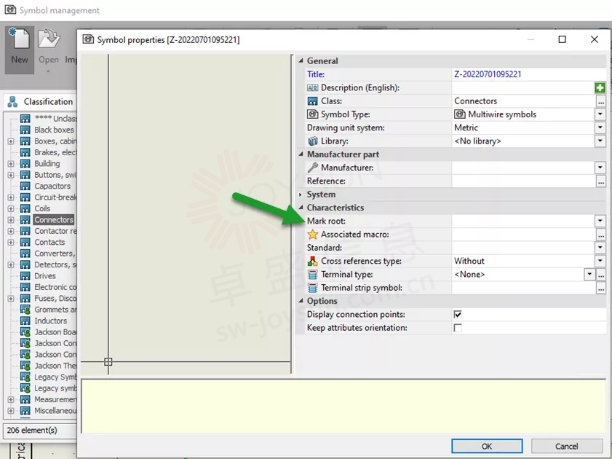Viewport: 612px width, 459px height.
Task: Click the Terminal strip symbol icon
Action: click(312, 288)
